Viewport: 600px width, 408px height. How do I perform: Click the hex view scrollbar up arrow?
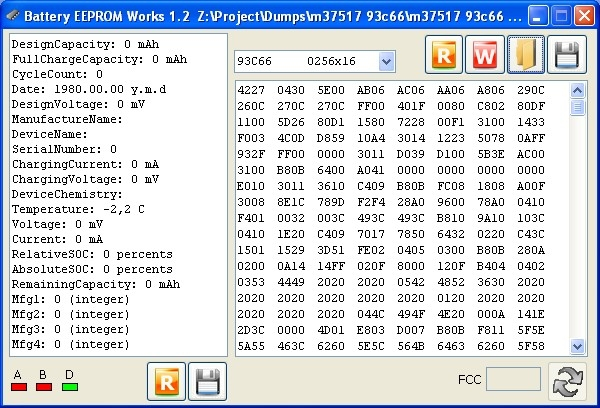[577, 91]
